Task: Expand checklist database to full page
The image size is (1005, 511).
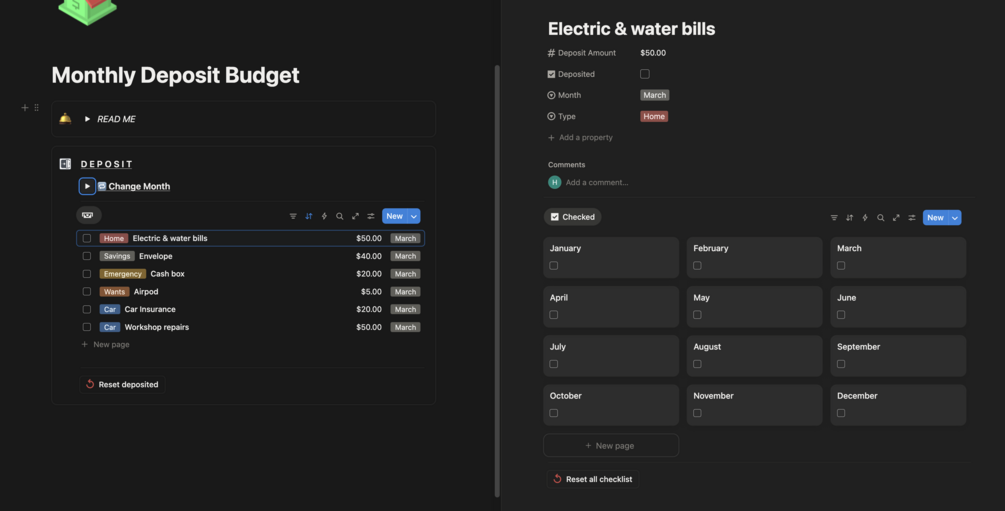Action: point(896,218)
